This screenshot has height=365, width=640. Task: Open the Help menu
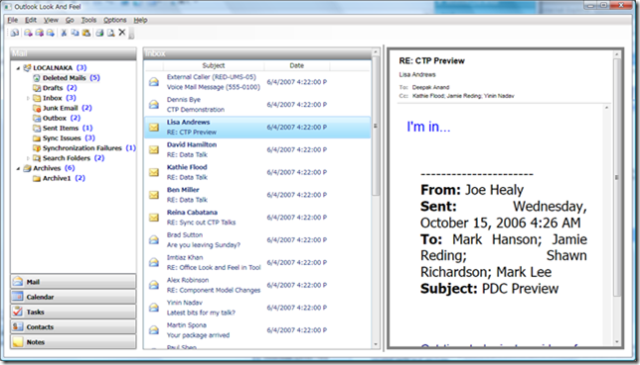click(140, 20)
